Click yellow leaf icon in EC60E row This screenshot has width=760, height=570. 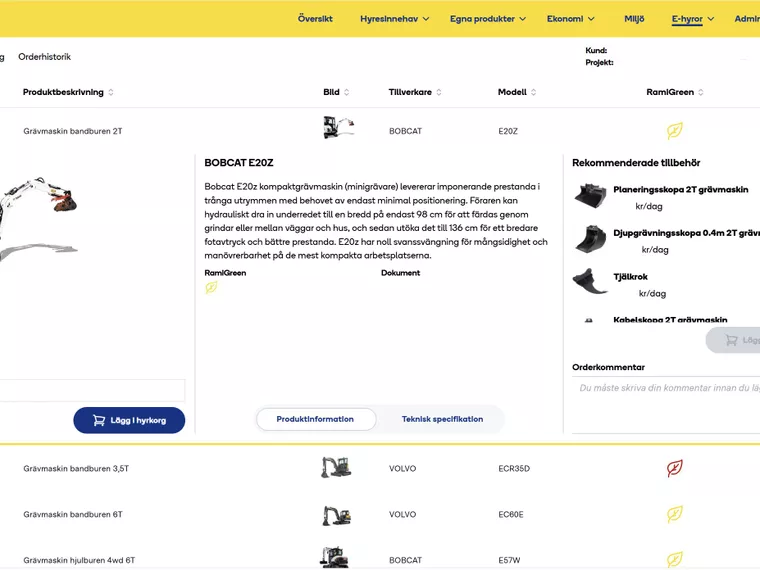click(675, 514)
